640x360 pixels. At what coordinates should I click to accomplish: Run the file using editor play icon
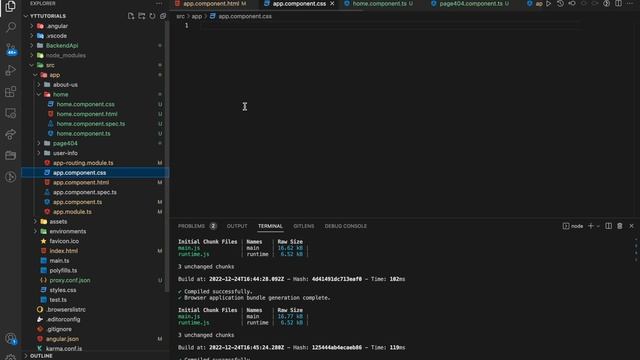coord(549,4)
